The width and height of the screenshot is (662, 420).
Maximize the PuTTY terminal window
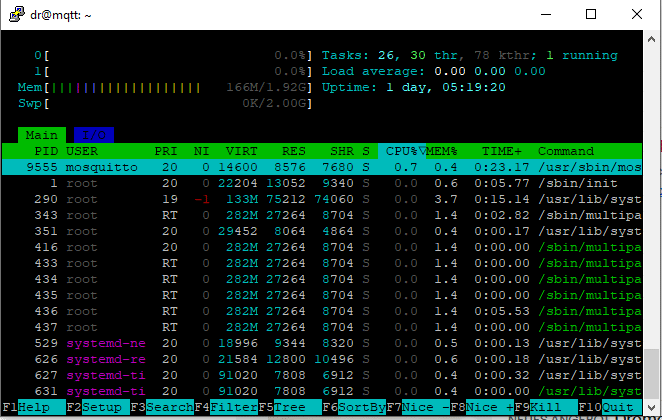click(591, 14)
